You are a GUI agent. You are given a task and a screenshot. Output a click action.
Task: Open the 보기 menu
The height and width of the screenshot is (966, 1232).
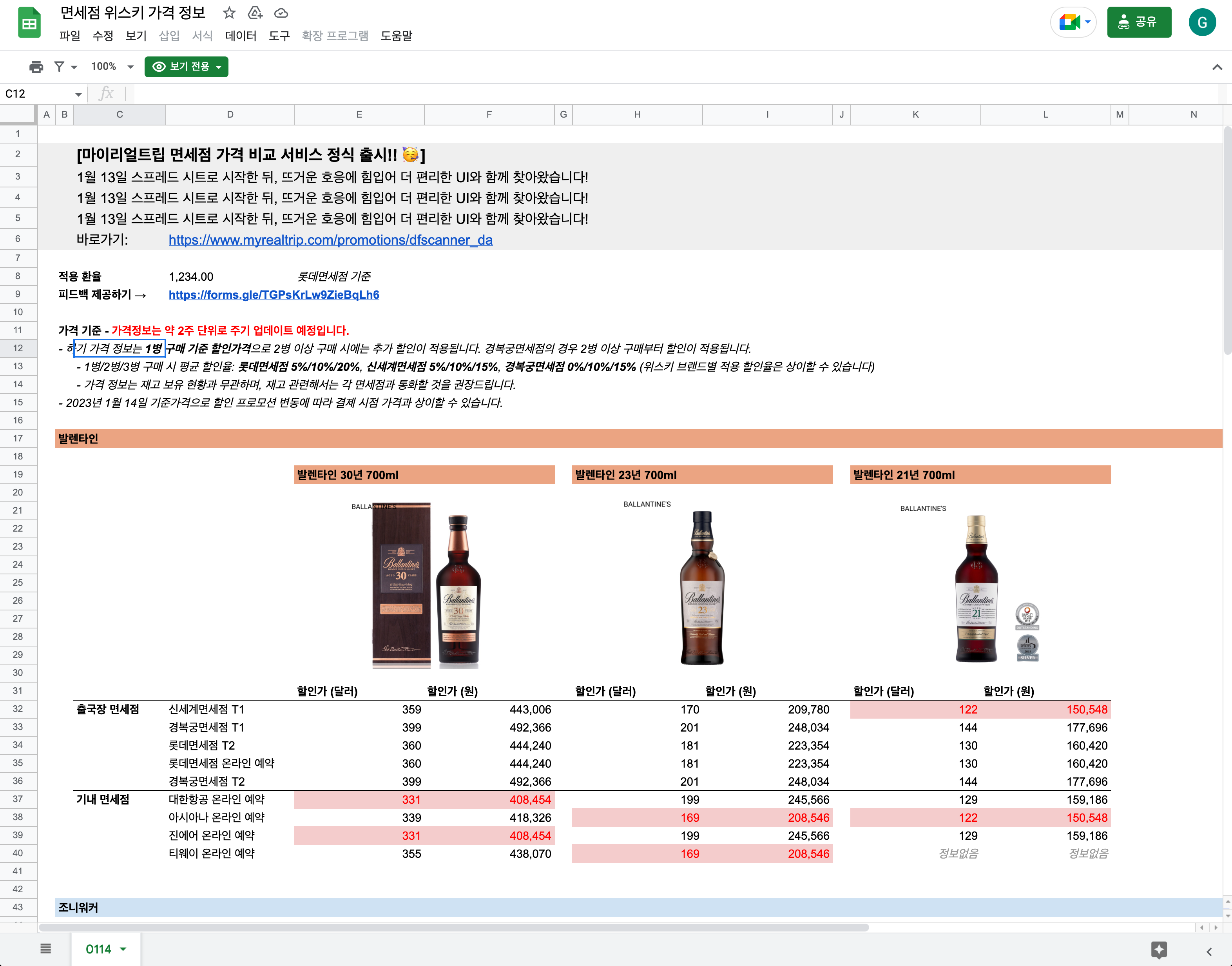136,36
